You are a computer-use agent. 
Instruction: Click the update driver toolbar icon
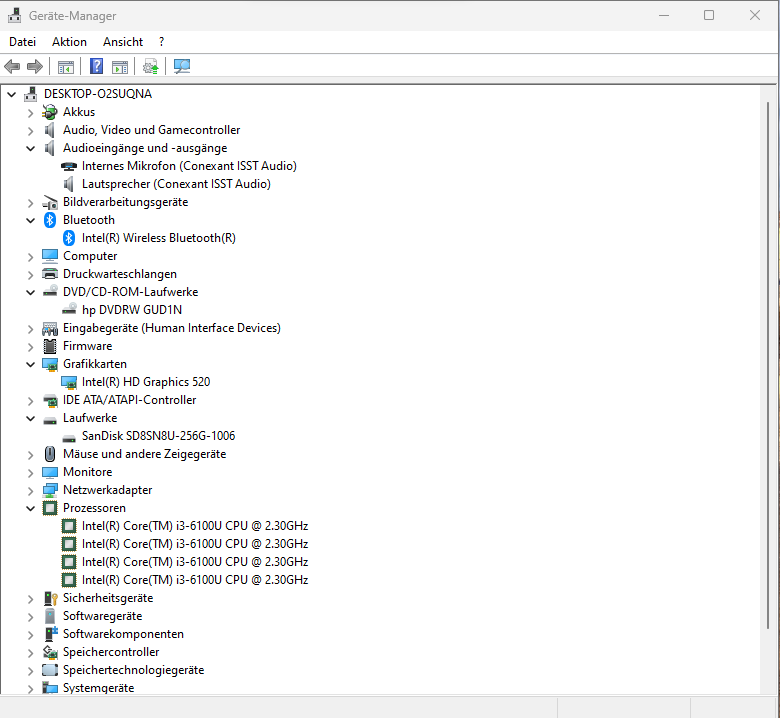point(151,66)
